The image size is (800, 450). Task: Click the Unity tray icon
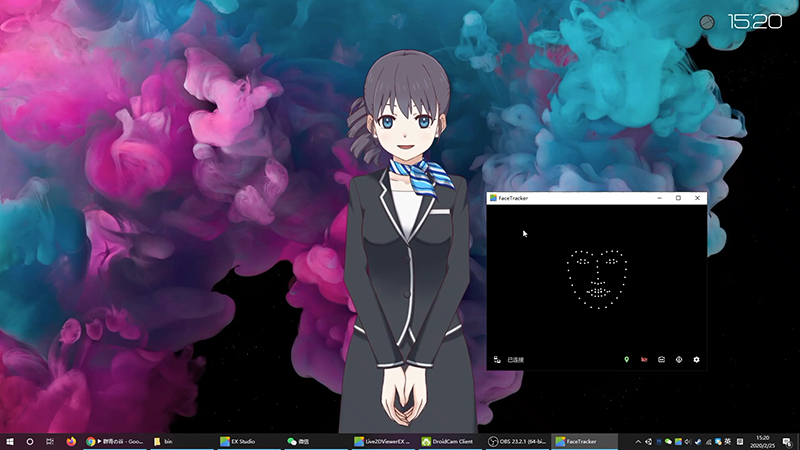point(648,442)
